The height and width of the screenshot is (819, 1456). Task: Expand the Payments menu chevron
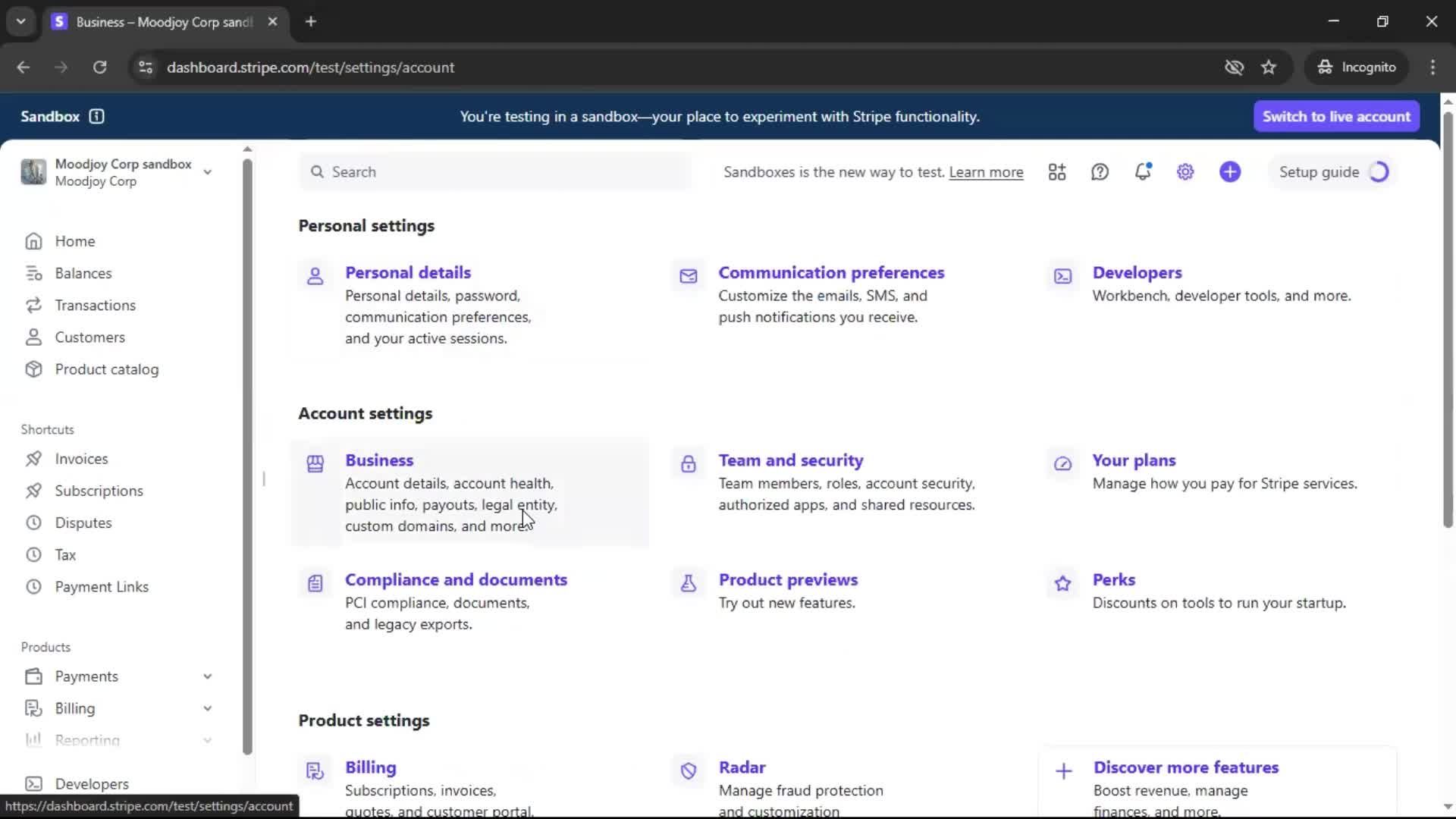[x=207, y=676]
